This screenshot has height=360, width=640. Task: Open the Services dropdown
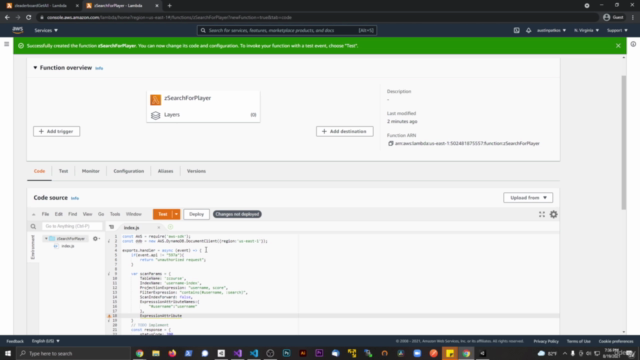pyautogui.click(x=46, y=30)
